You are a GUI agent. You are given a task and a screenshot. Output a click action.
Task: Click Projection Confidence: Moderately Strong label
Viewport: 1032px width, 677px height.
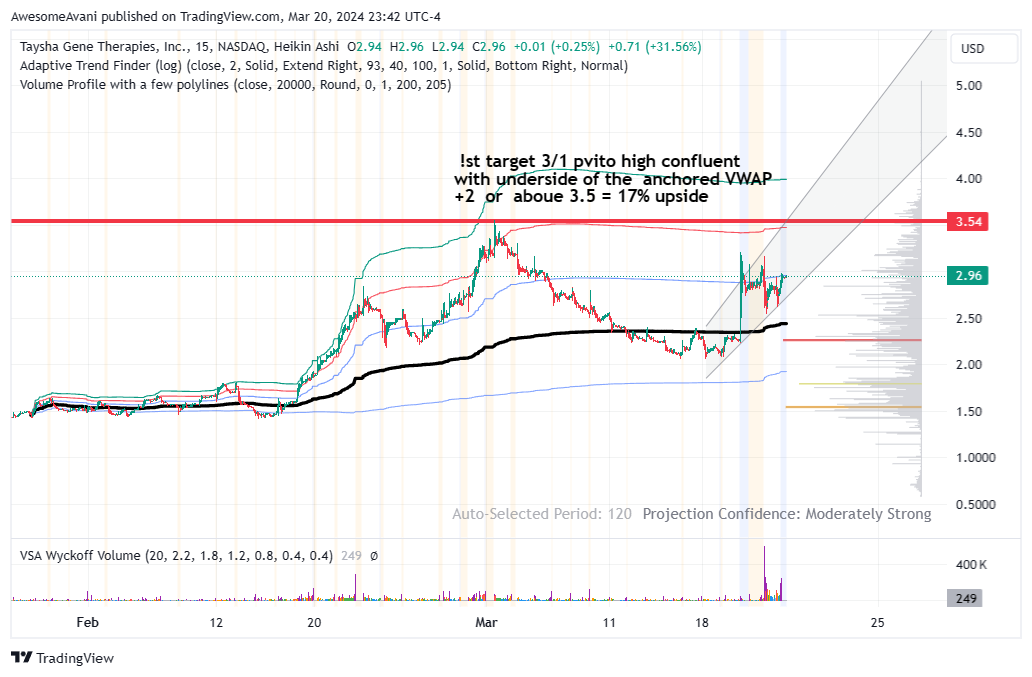click(787, 514)
